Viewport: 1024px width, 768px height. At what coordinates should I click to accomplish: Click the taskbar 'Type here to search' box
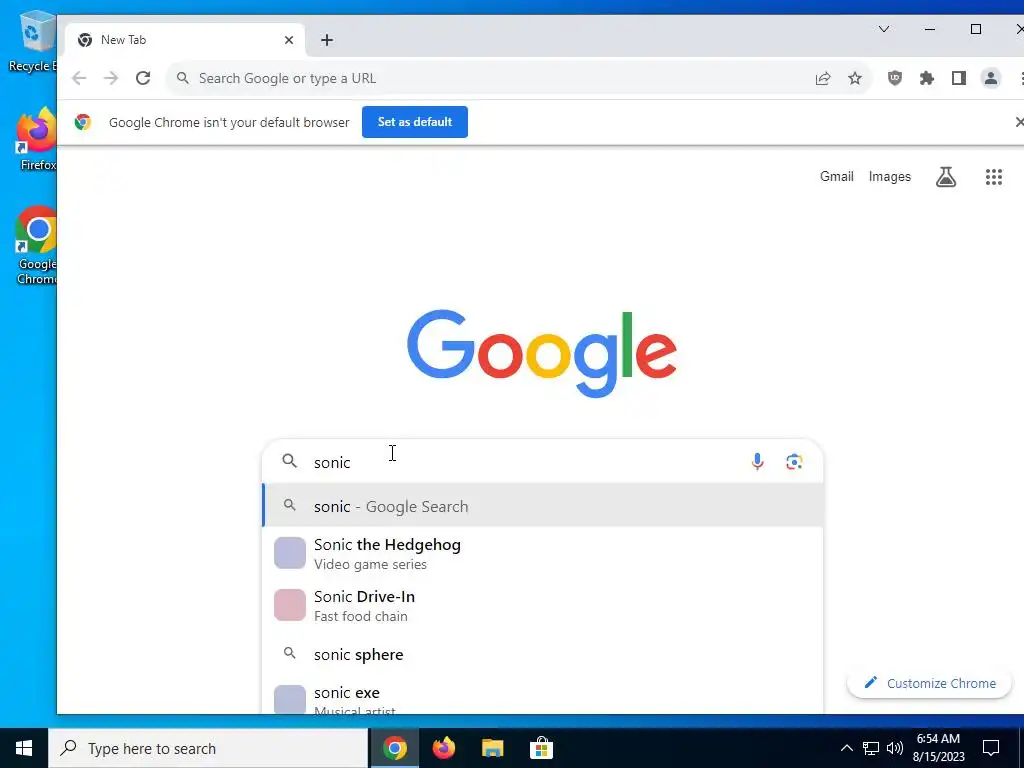point(208,748)
